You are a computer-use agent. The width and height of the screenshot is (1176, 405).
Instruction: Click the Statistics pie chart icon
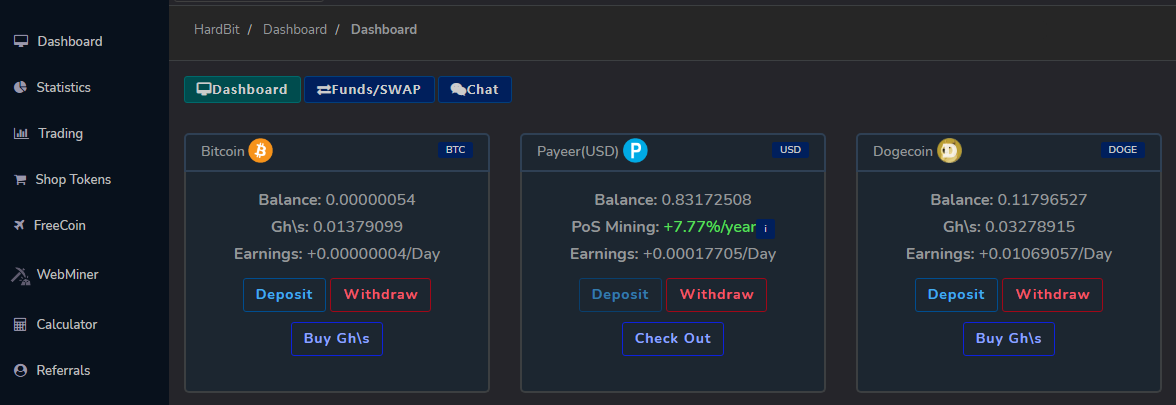point(20,88)
